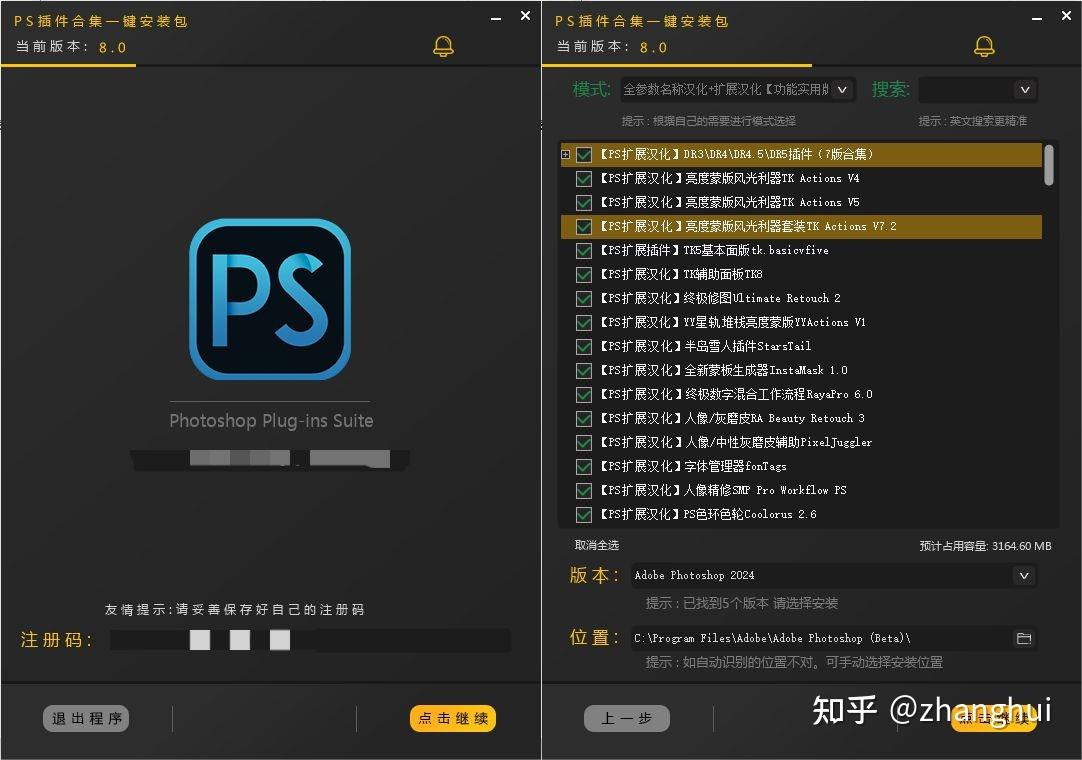
Task: Click the 上一步 back button
Action: click(x=626, y=718)
